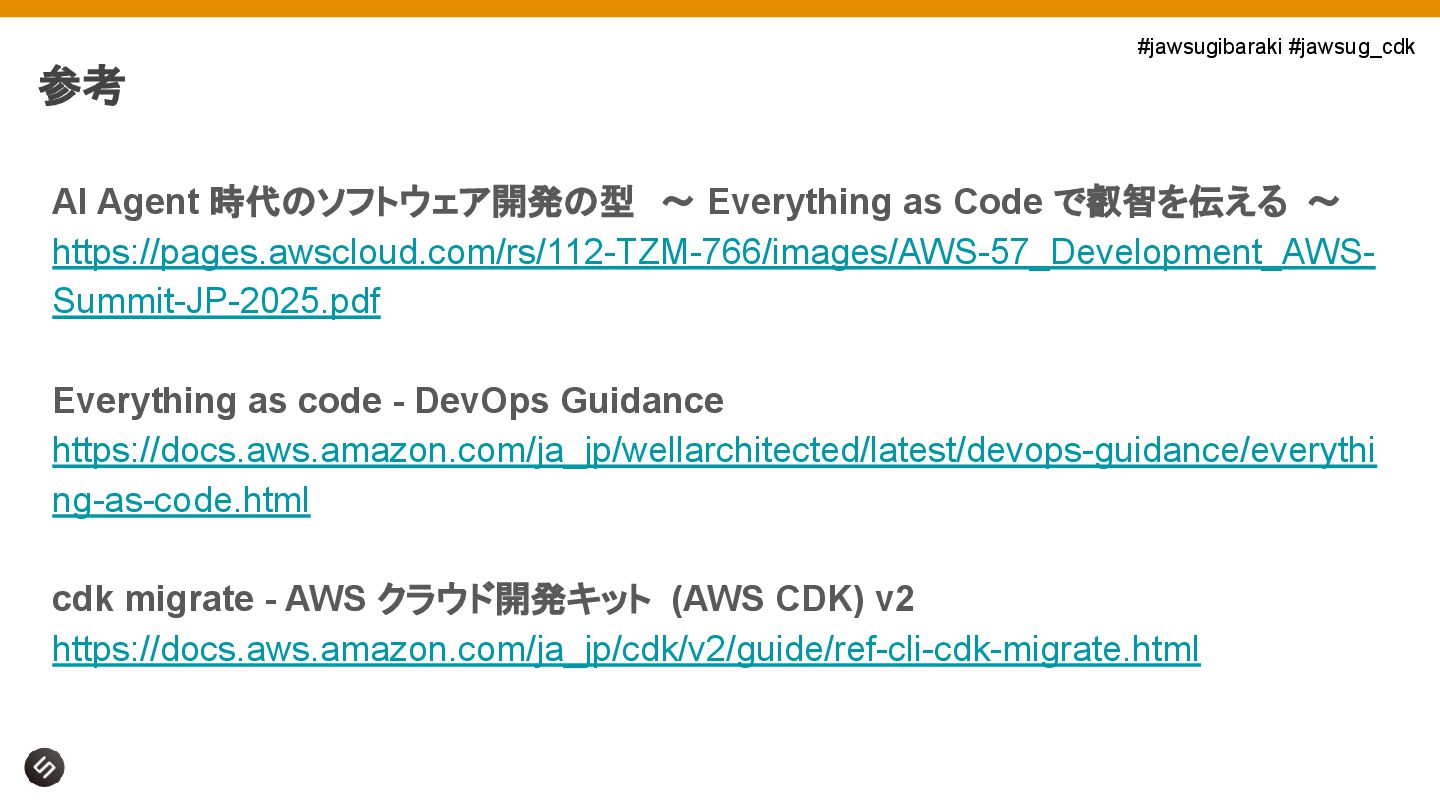Click 'Everything as Code で叡智を伝える' subtitle text
Screen dimensions: 1440x810
coord(997,202)
